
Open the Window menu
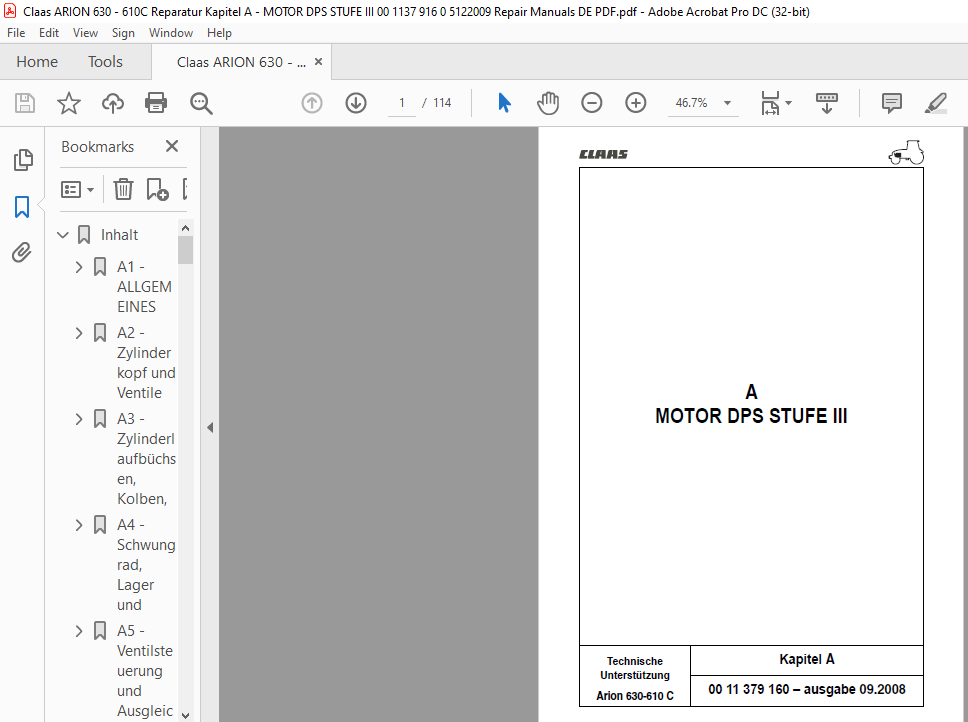(170, 33)
